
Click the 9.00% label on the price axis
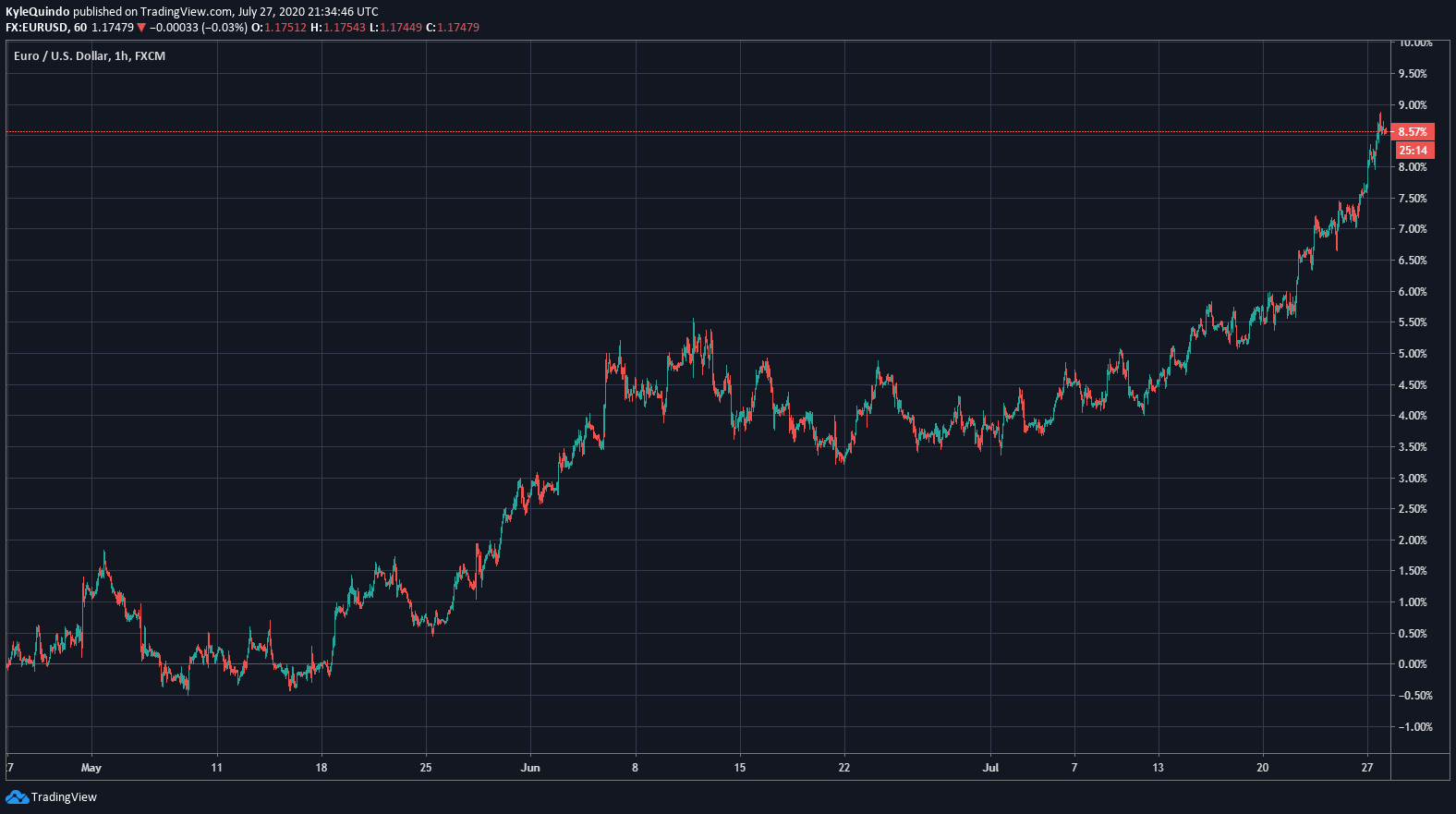1413,105
